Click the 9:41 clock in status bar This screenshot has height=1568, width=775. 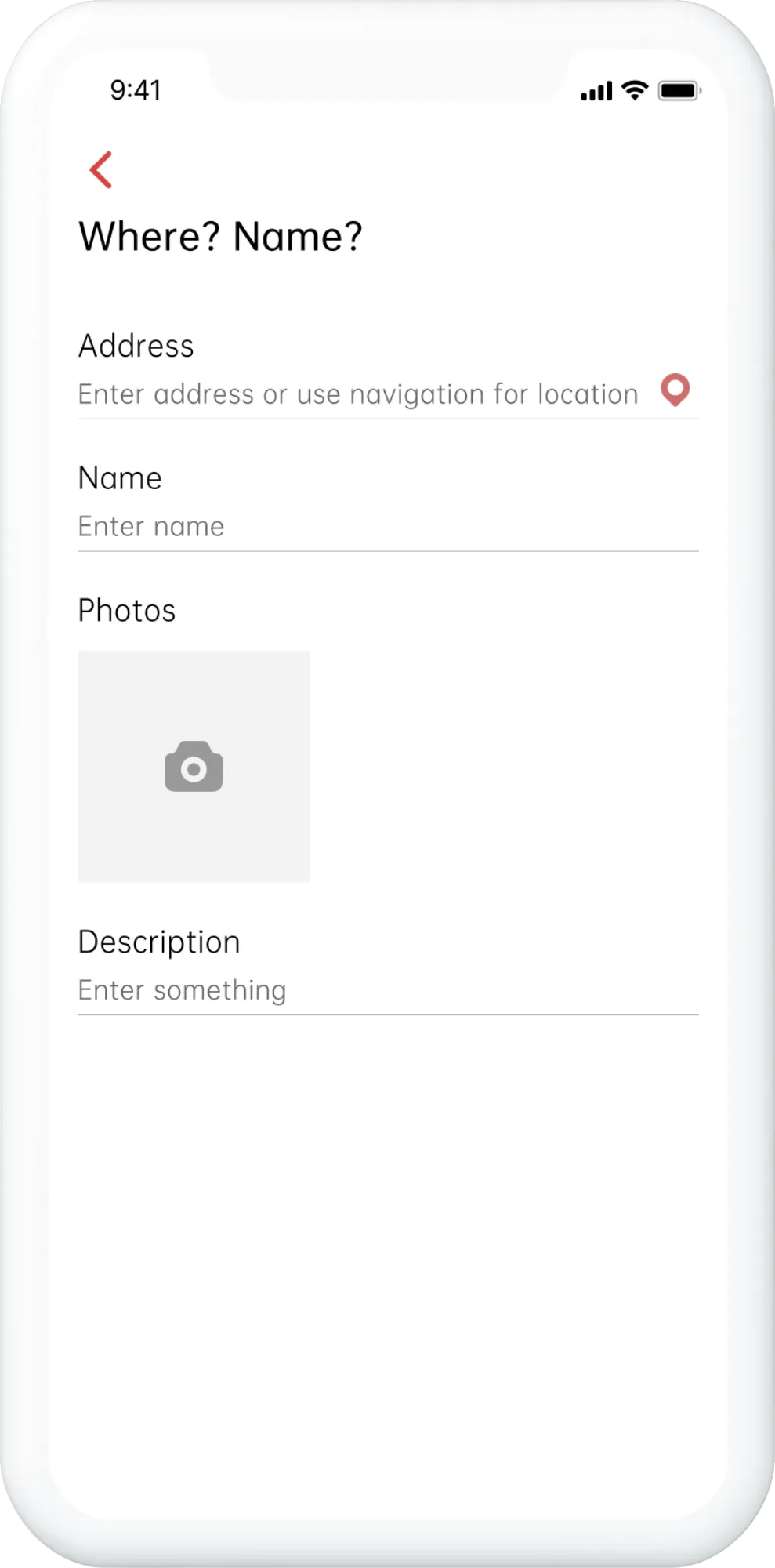pos(136,90)
